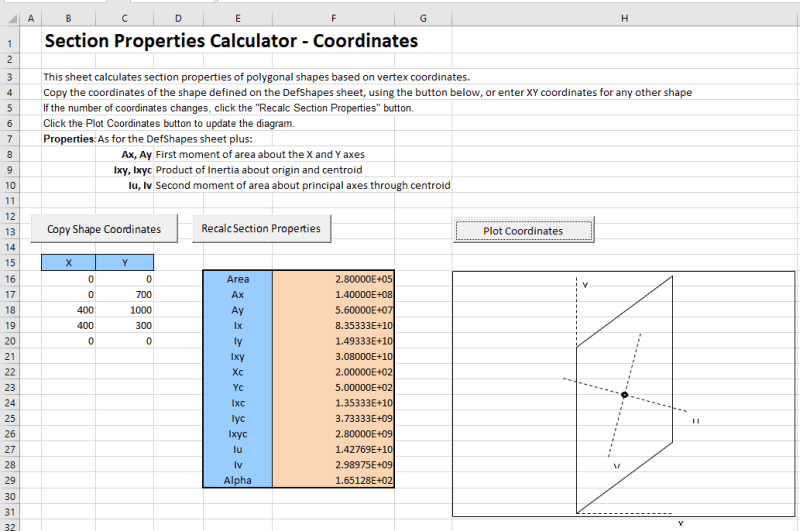Screen dimensions: 800x531
Task: Click the Plot Coordinates button
Action: (523, 231)
